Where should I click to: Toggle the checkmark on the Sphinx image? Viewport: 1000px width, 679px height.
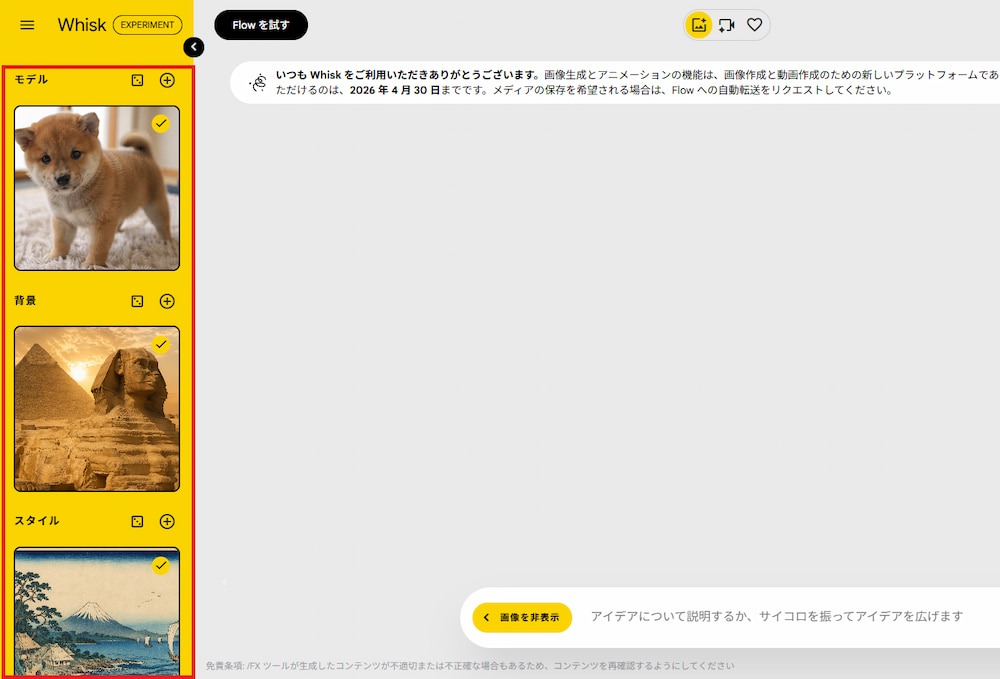[161, 344]
